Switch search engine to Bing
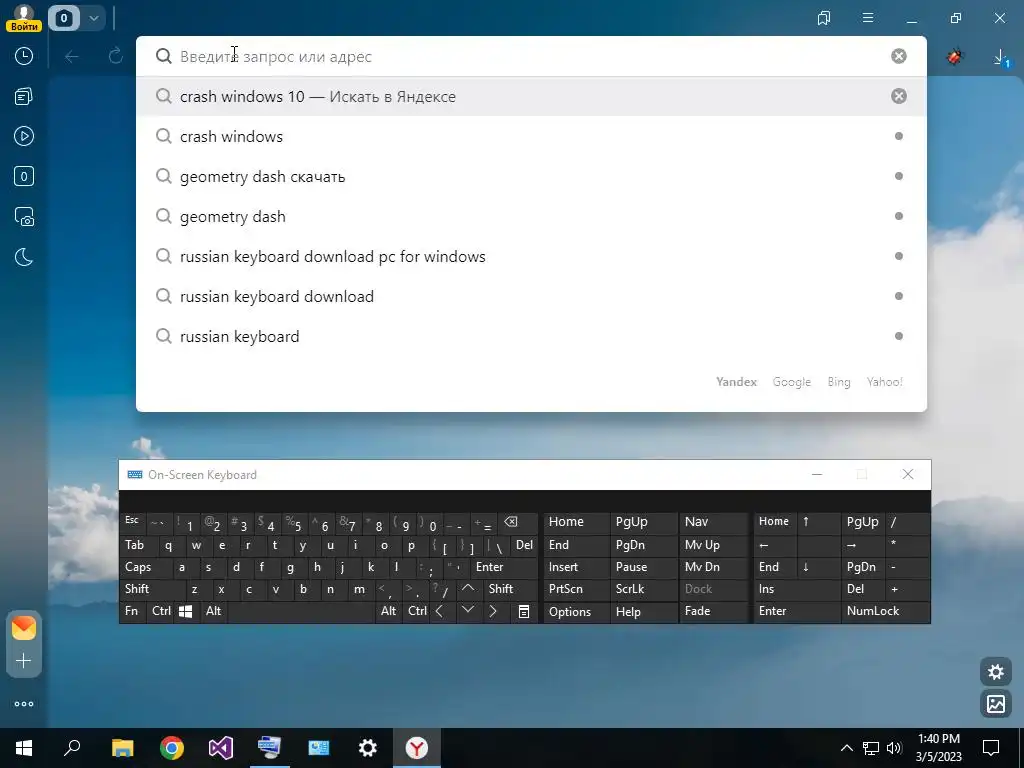Image resolution: width=1024 pixels, height=768 pixels. [839, 382]
